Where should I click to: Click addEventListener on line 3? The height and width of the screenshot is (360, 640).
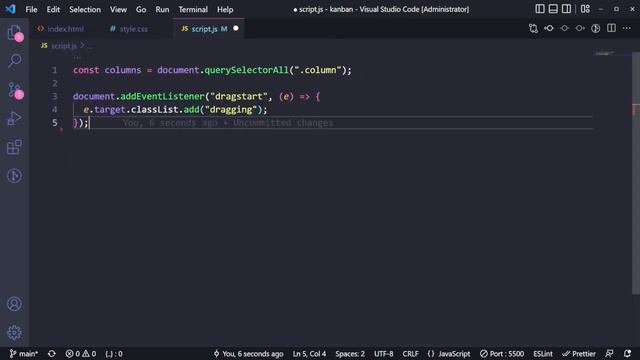pos(162,96)
